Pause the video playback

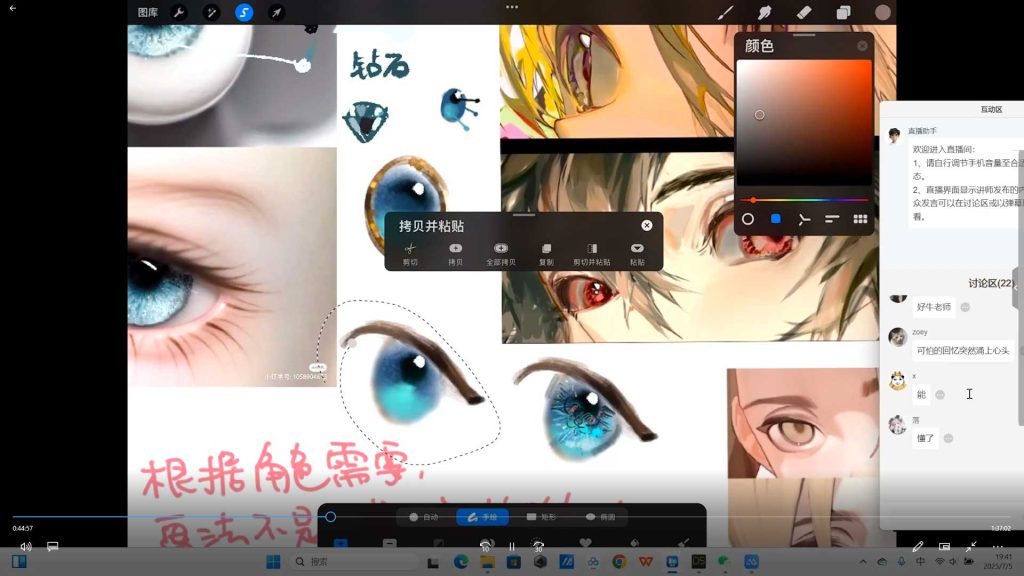[x=512, y=546]
